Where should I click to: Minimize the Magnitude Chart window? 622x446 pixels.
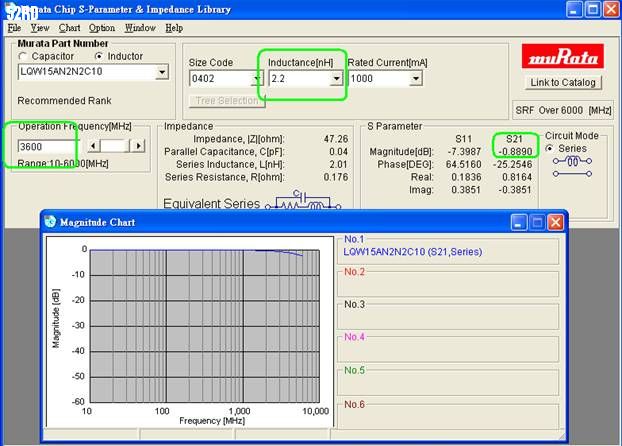518,222
